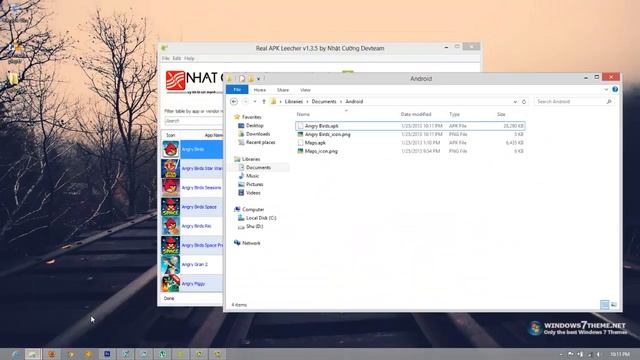Click Libraries in the address breadcrumb

pyautogui.click(x=293, y=102)
